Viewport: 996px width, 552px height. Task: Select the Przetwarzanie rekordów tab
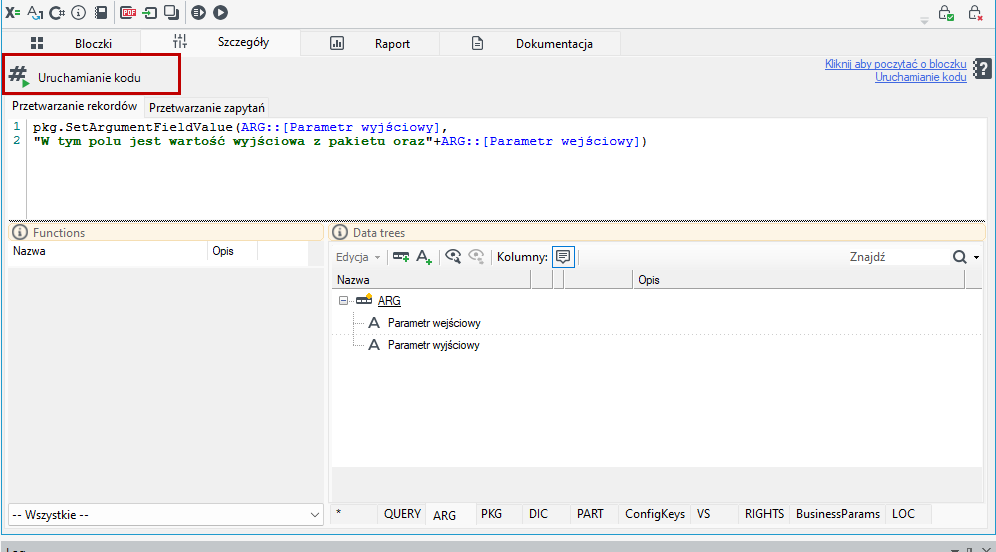75,106
